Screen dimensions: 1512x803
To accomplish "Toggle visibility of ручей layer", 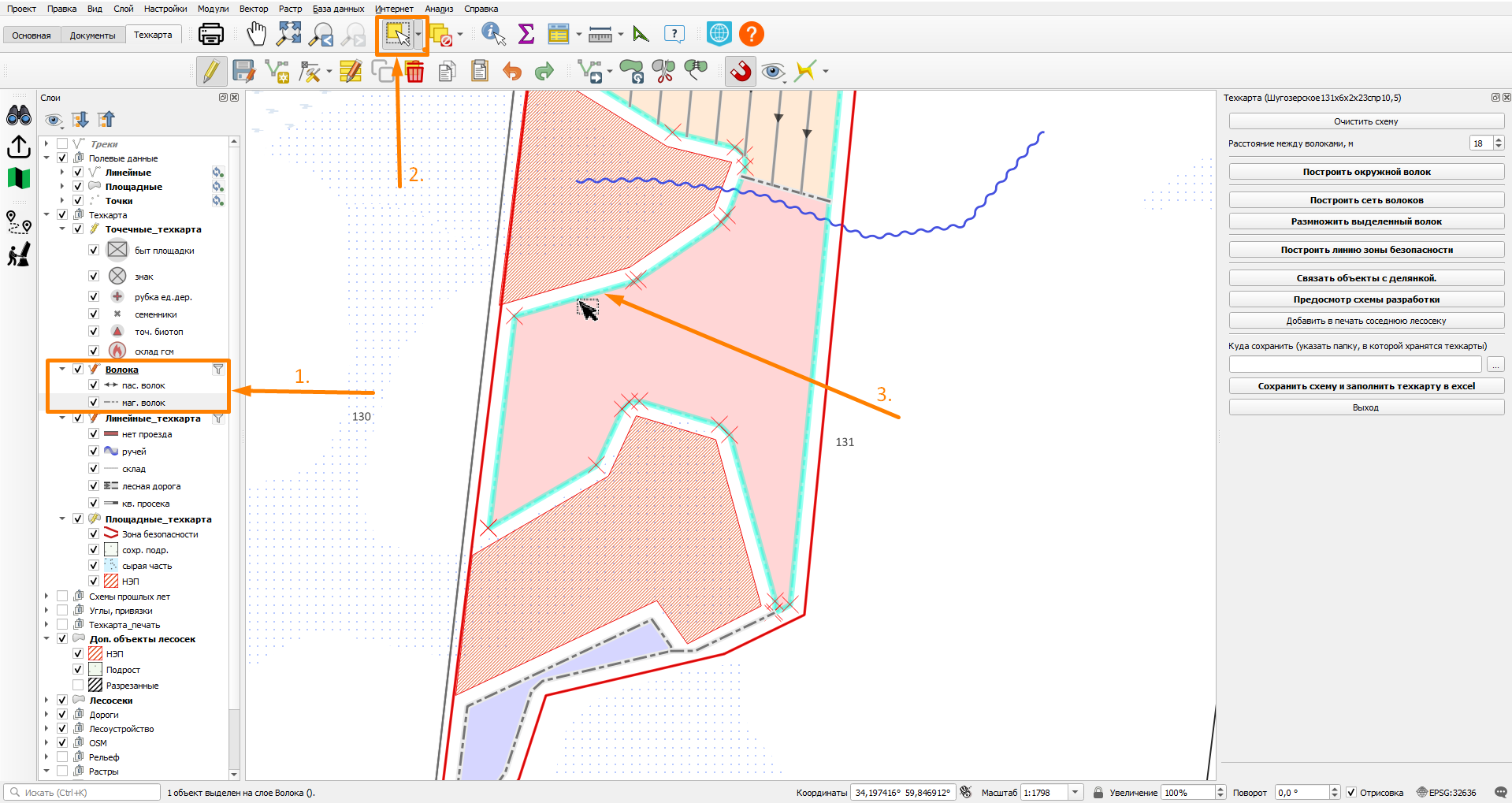I will click(x=94, y=451).
